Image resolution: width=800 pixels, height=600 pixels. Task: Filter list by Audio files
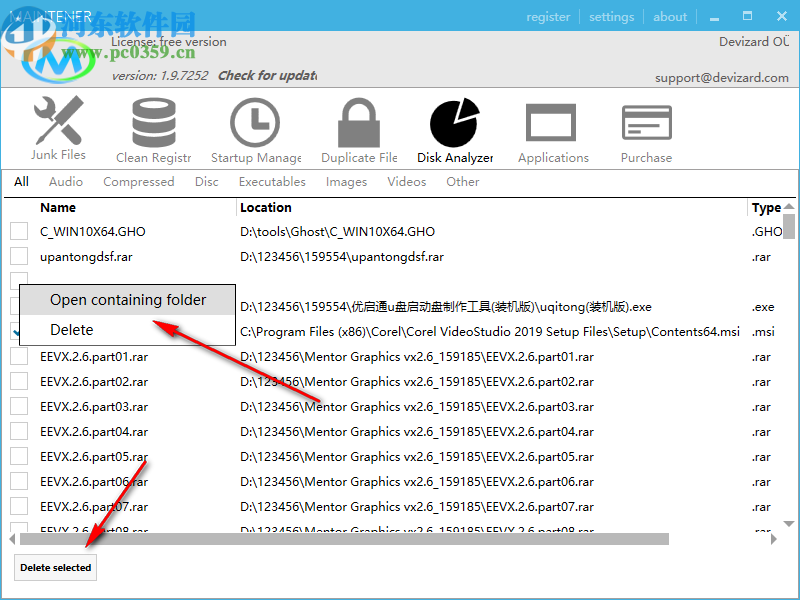coord(66,182)
